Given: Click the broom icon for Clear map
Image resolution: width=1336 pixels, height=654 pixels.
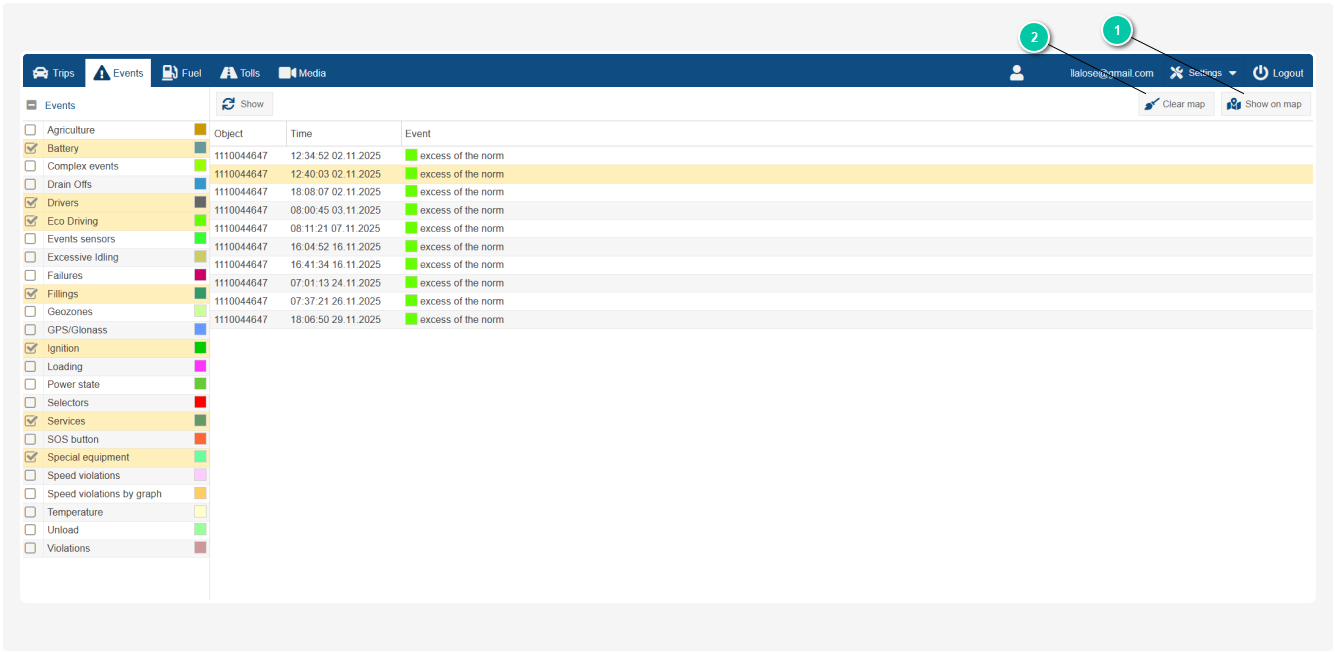Looking at the screenshot, I should [x=1152, y=104].
